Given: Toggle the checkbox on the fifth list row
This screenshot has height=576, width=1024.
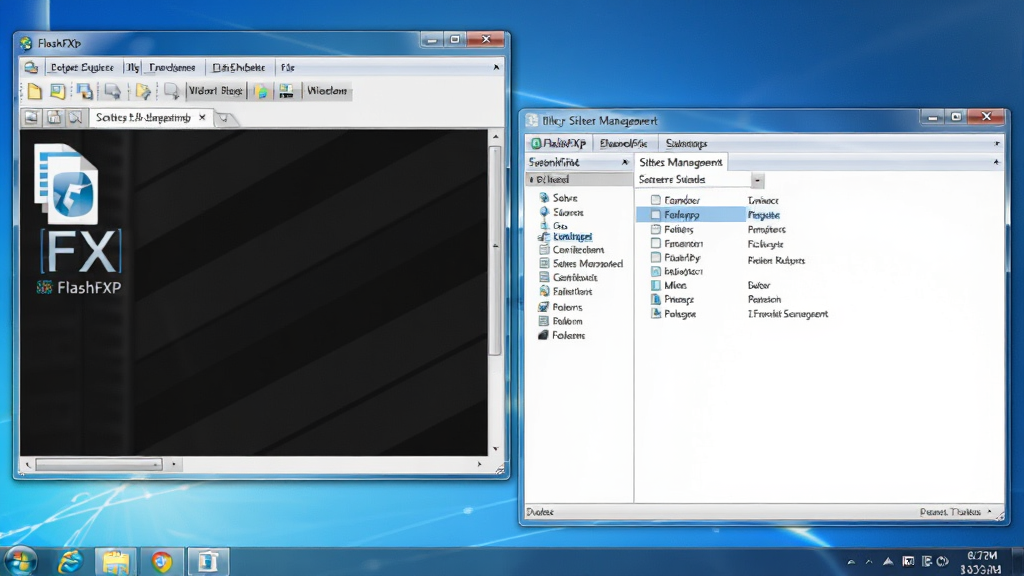Looking at the screenshot, I should click(x=656, y=257).
